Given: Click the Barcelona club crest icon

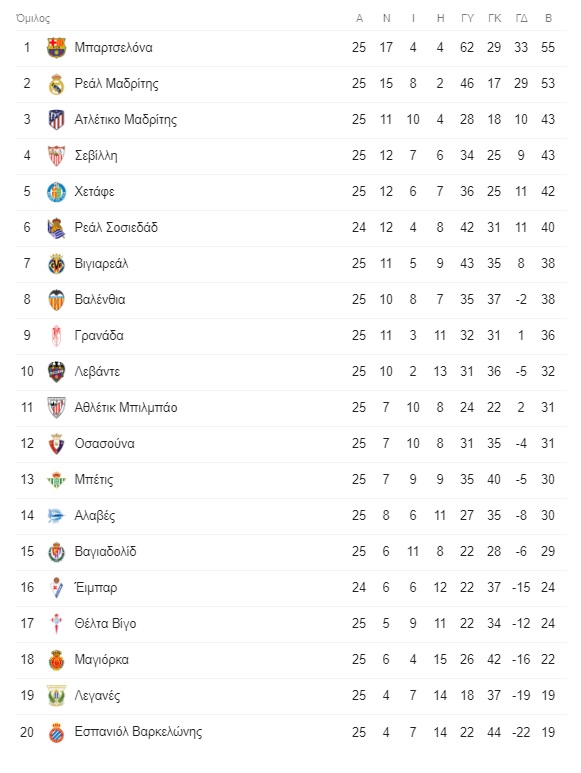Looking at the screenshot, I should [56, 48].
